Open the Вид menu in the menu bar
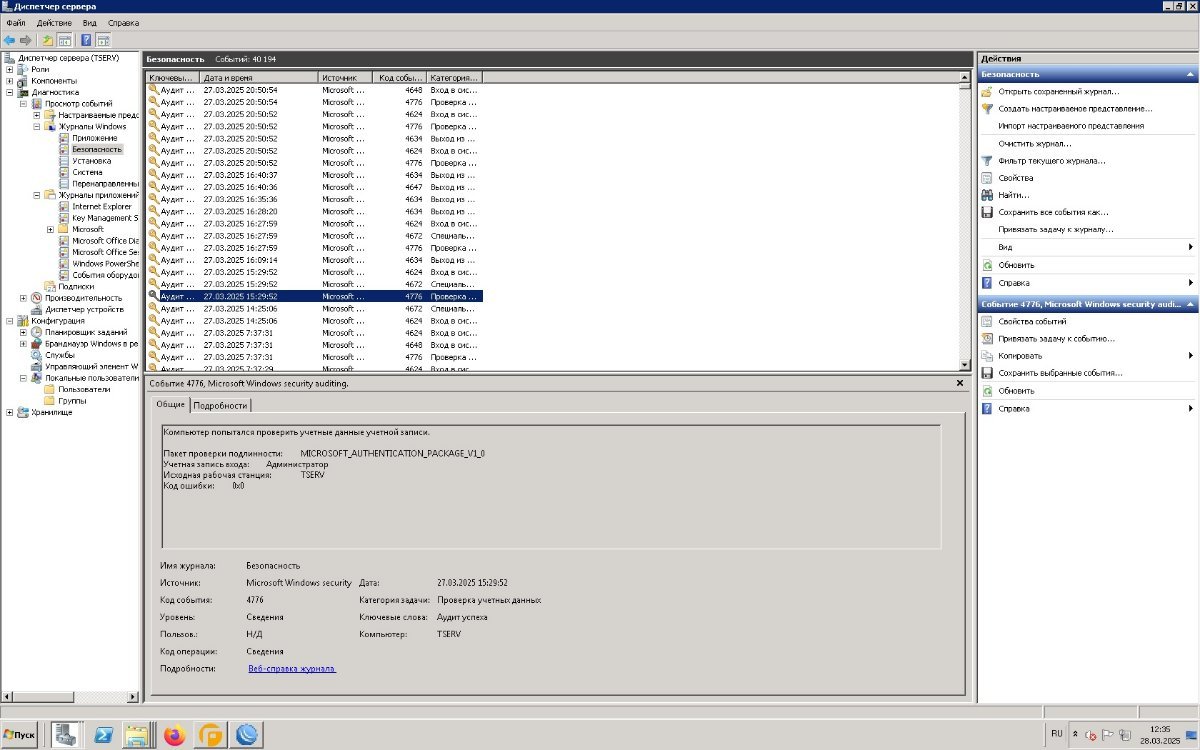The height and width of the screenshot is (750, 1200). tap(90, 22)
